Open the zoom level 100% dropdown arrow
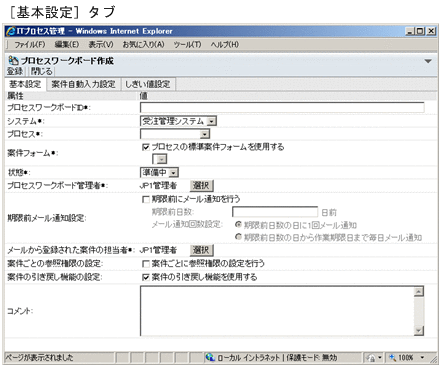443x369 pixels. point(422,358)
